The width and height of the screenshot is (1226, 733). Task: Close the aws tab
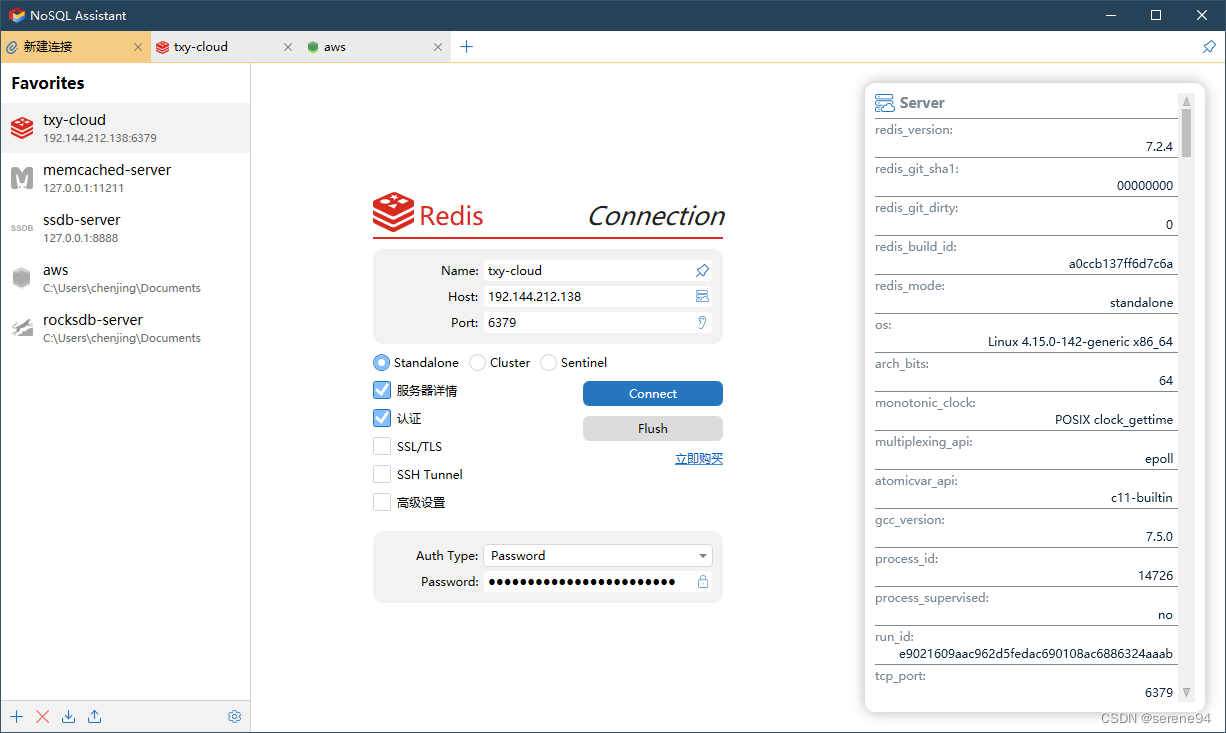(438, 47)
